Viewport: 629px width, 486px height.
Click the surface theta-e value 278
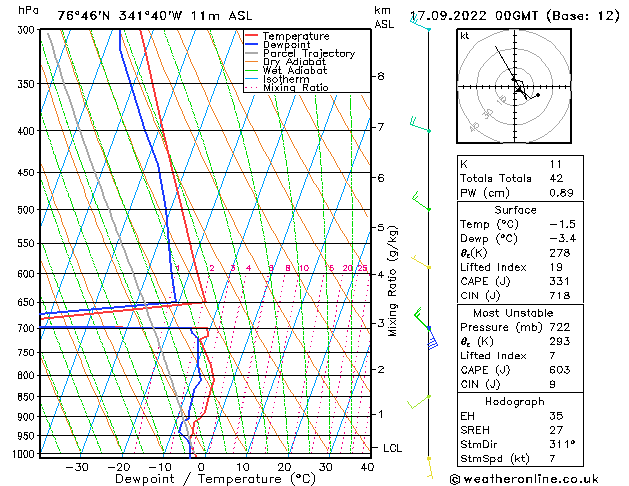pos(560,253)
